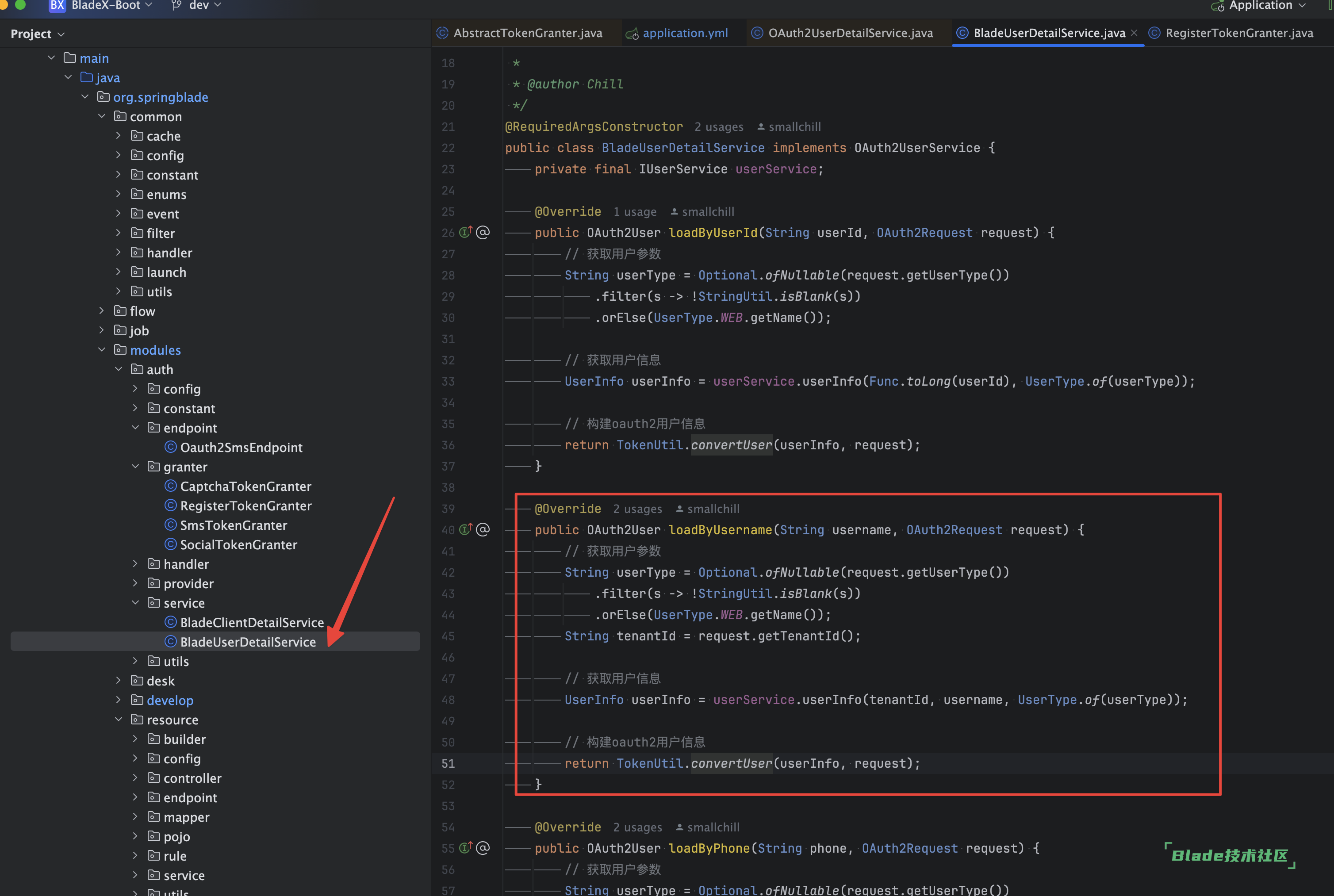Viewport: 1334px width, 896px height.
Task: Select the launch package
Action: pos(158,272)
